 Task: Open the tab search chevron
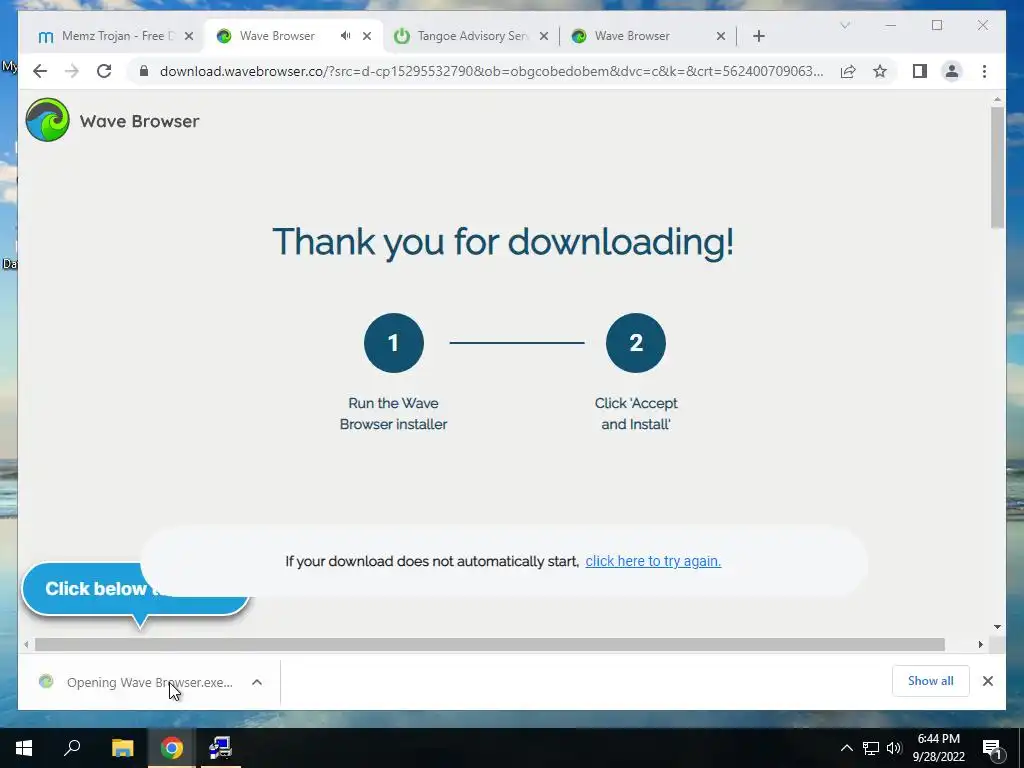click(844, 25)
